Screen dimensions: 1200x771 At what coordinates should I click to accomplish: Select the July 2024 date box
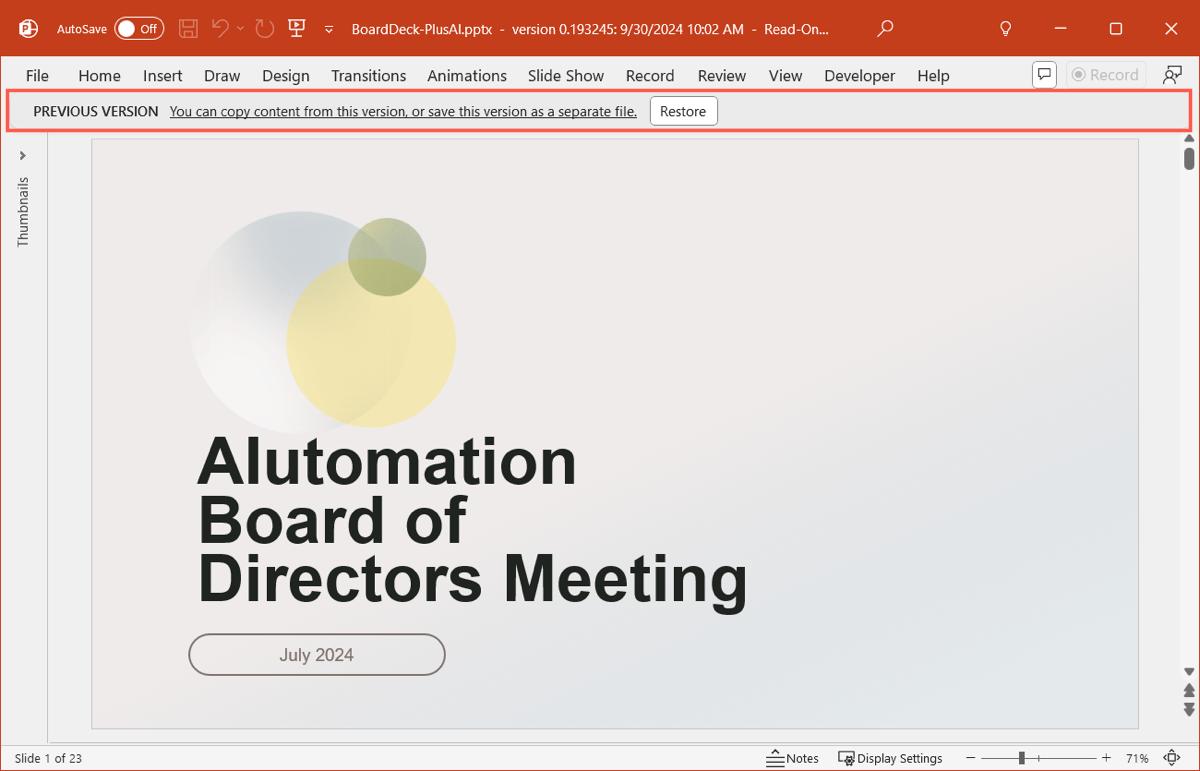(316, 655)
